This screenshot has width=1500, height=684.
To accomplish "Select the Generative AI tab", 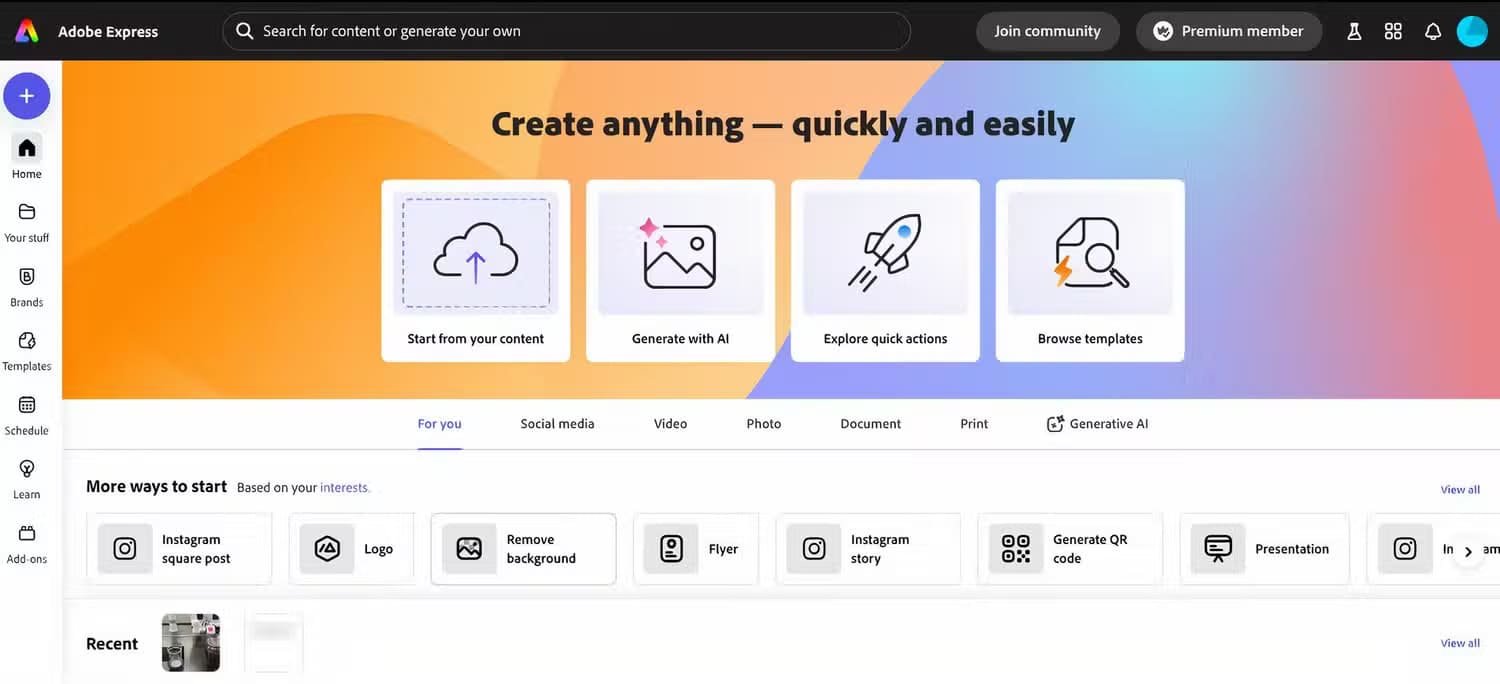I will pos(1097,424).
